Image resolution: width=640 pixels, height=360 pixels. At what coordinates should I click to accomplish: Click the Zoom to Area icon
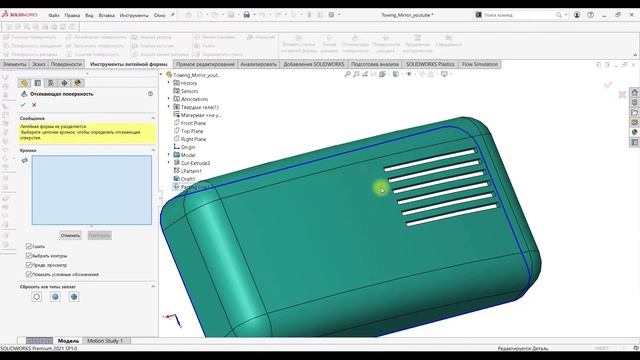point(356,74)
